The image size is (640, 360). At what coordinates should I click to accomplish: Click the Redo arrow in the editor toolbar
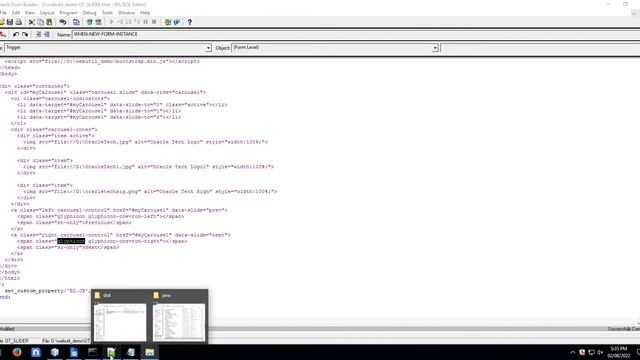tap(25, 34)
